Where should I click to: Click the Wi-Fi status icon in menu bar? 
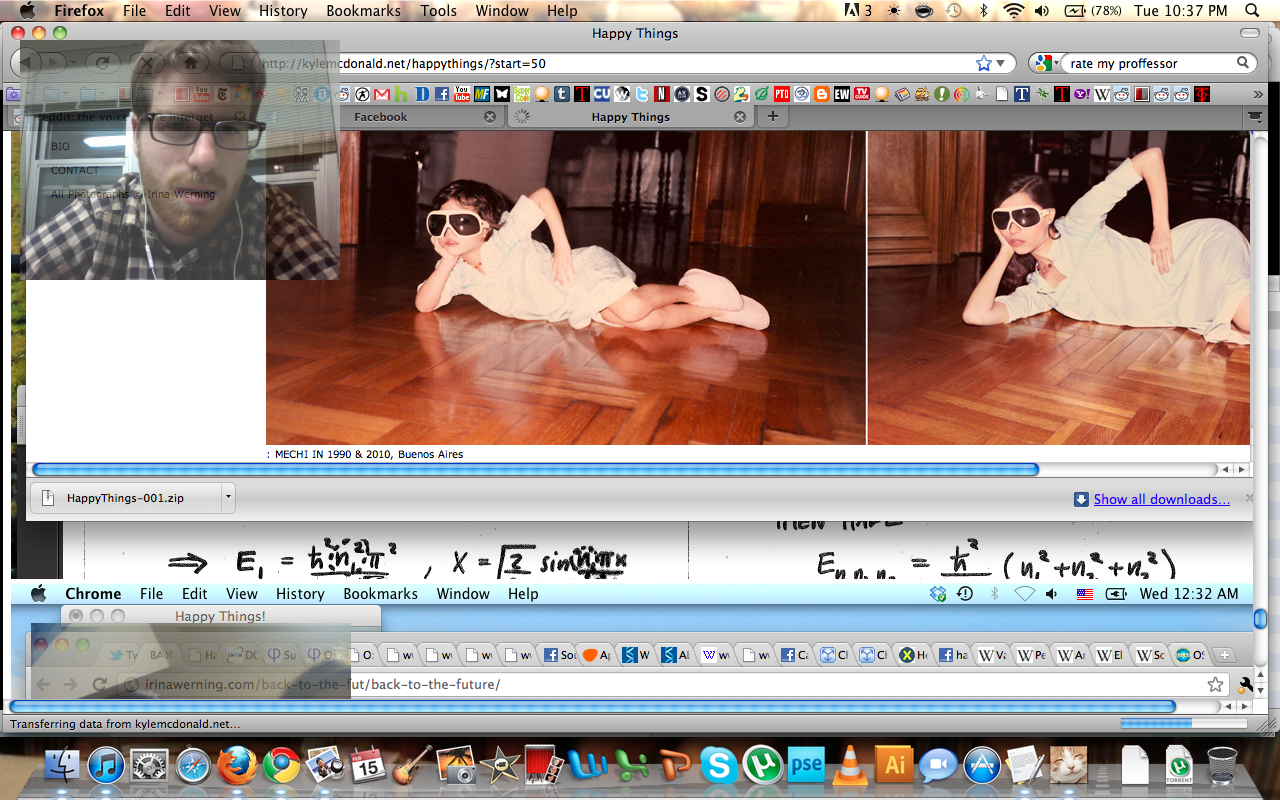click(x=1014, y=11)
